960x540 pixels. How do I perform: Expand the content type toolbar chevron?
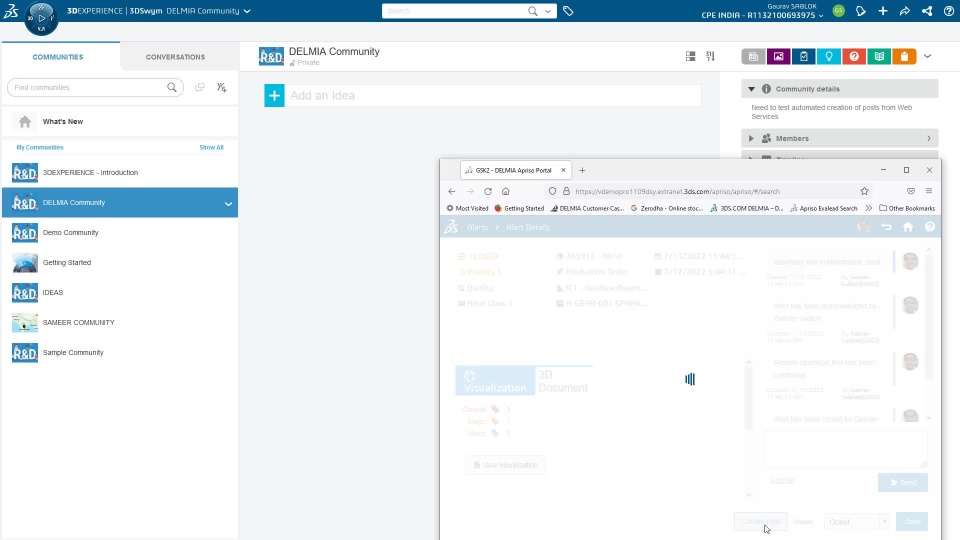(x=928, y=56)
